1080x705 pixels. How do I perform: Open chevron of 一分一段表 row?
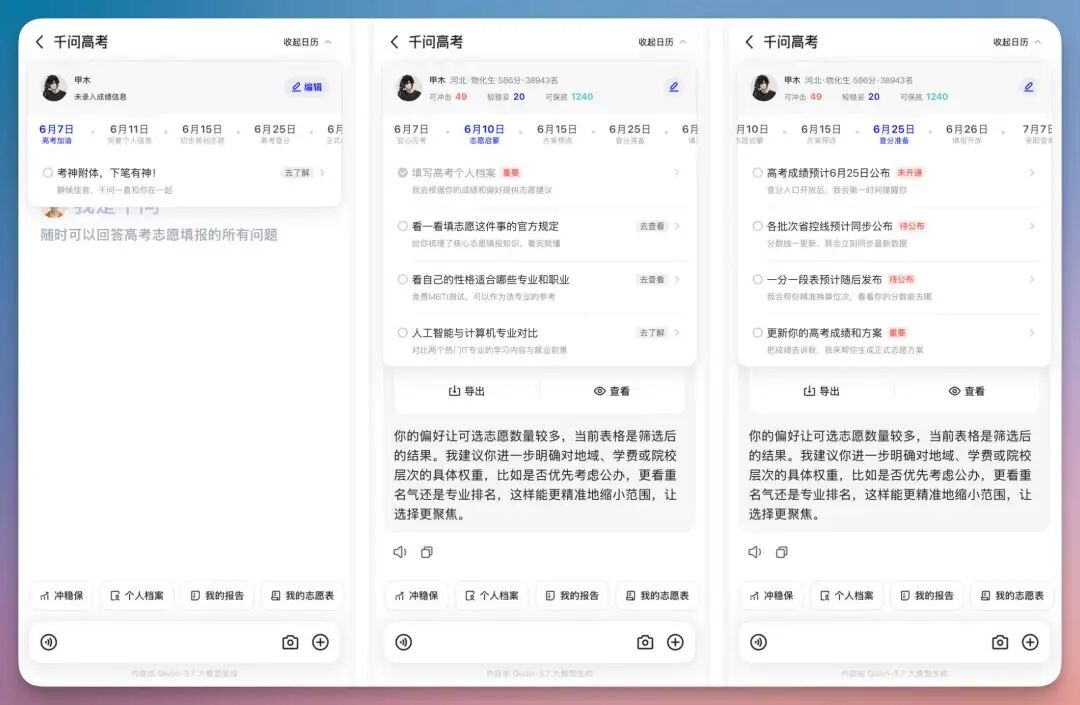1032,280
